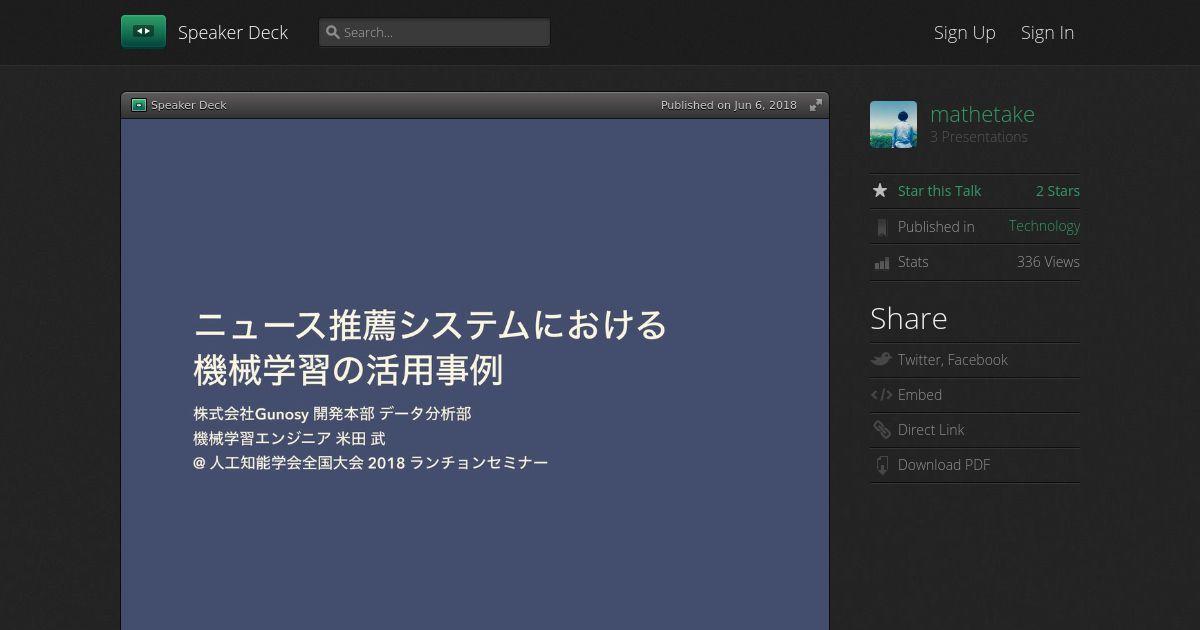Viewport: 1200px width, 630px height.
Task: Click the Published in label
Action: pyautogui.click(x=936, y=227)
